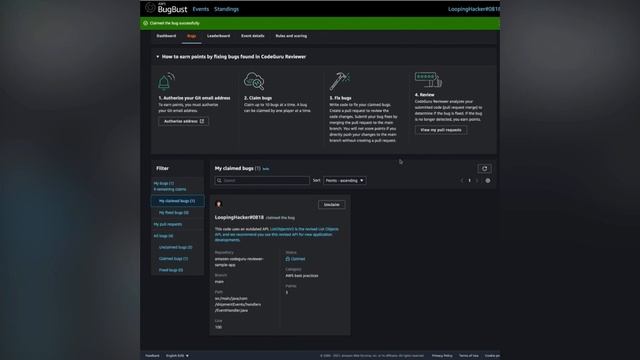Image resolution: width=640 pixels, height=360 pixels.
Task: Open the Privacy Policy footer link
Action: click(x=442, y=356)
